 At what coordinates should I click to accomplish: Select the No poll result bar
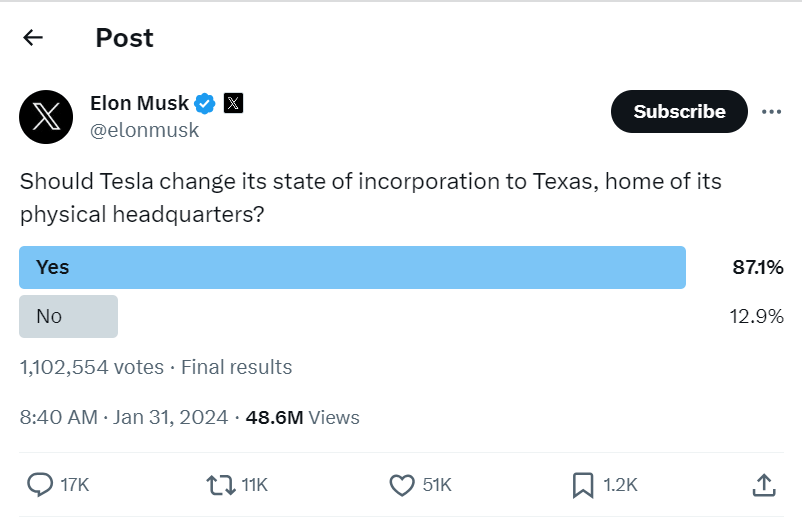pyautogui.click(x=69, y=316)
